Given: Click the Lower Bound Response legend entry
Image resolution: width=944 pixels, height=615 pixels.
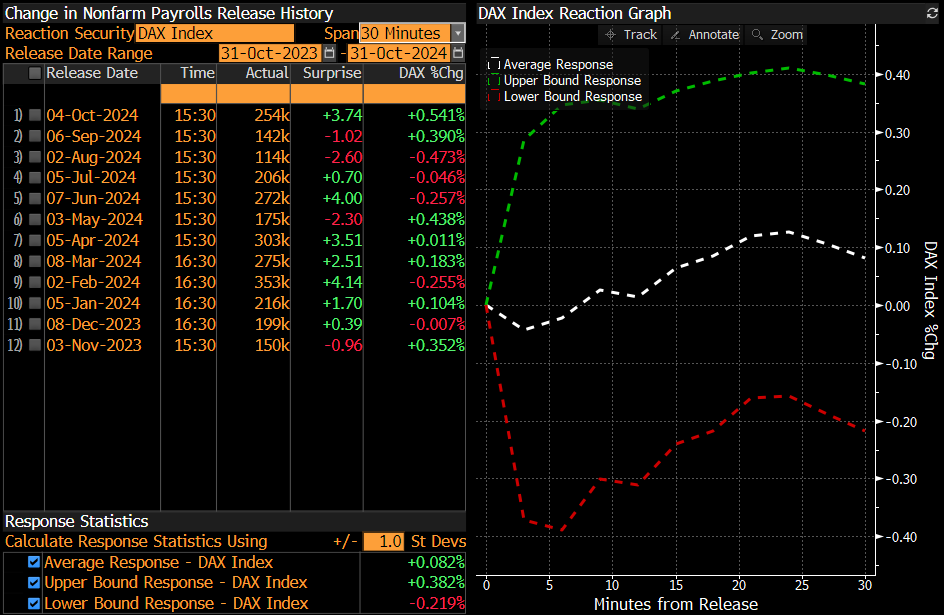Looking at the screenshot, I should point(566,96).
